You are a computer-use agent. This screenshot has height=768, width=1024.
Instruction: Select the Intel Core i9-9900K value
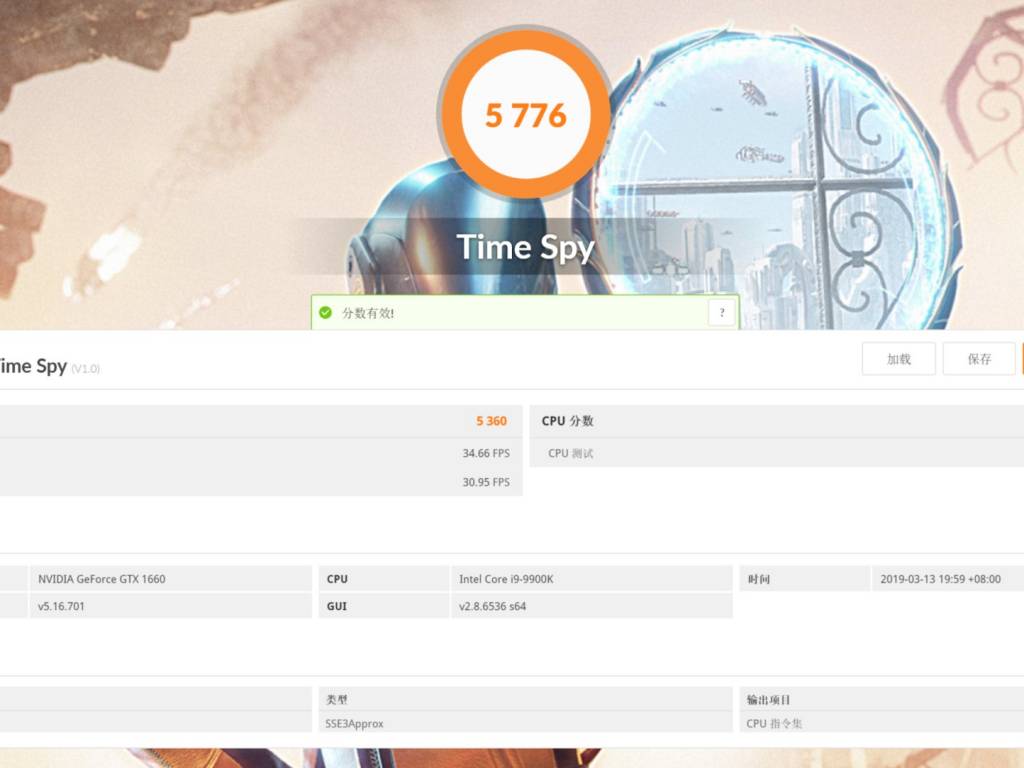tap(506, 579)
